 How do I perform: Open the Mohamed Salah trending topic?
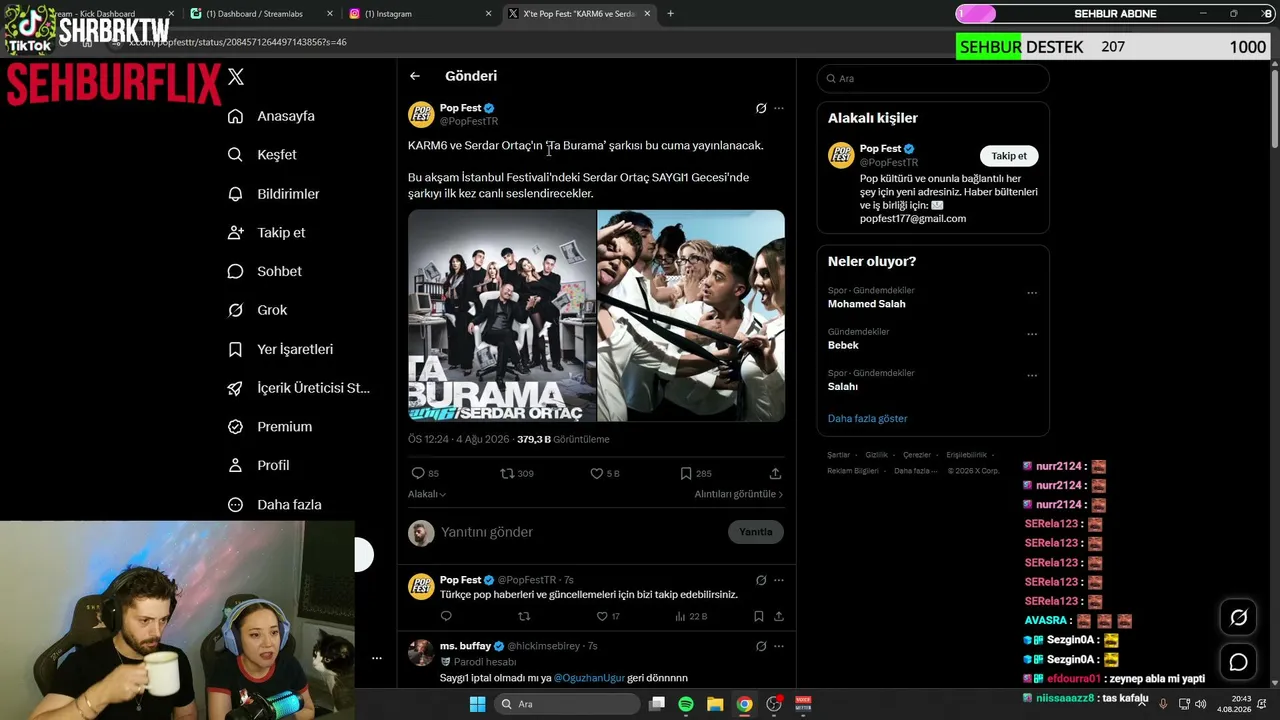click(x=866, y=304)
